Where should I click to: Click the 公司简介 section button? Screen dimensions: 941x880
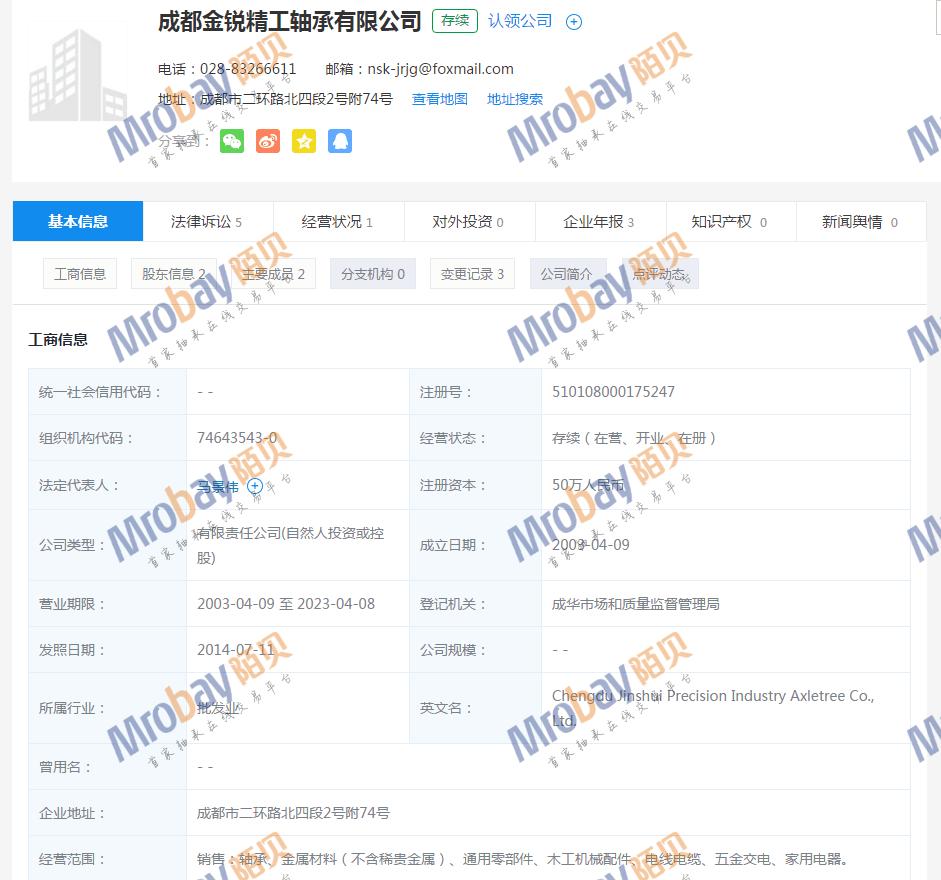coord(566,274)
